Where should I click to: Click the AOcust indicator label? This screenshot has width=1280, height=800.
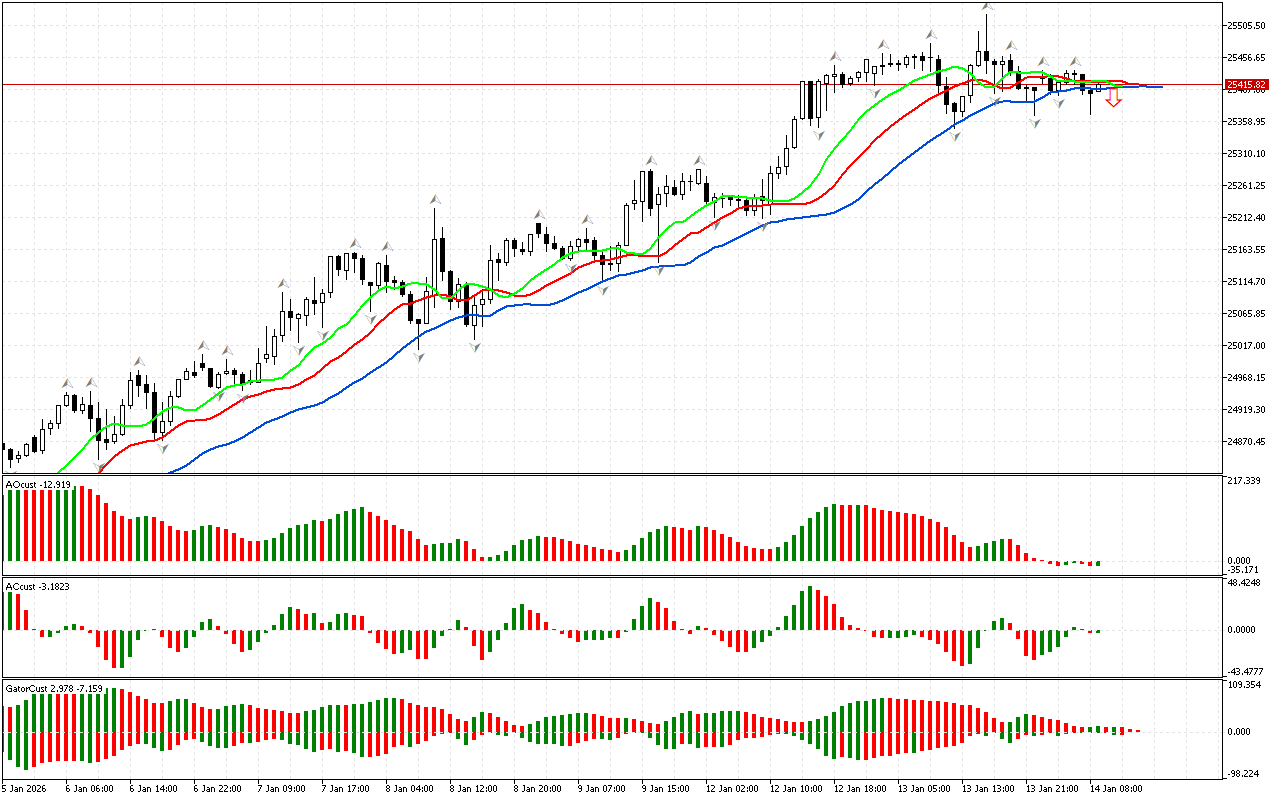pyautogui.click(x=38, y=485)
